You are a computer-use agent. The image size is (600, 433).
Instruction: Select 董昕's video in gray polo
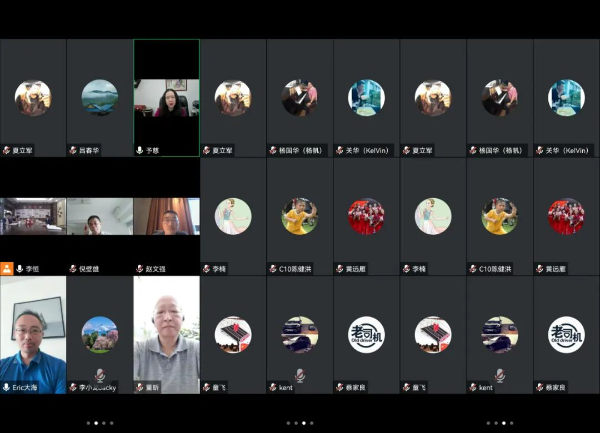point(166,335)
